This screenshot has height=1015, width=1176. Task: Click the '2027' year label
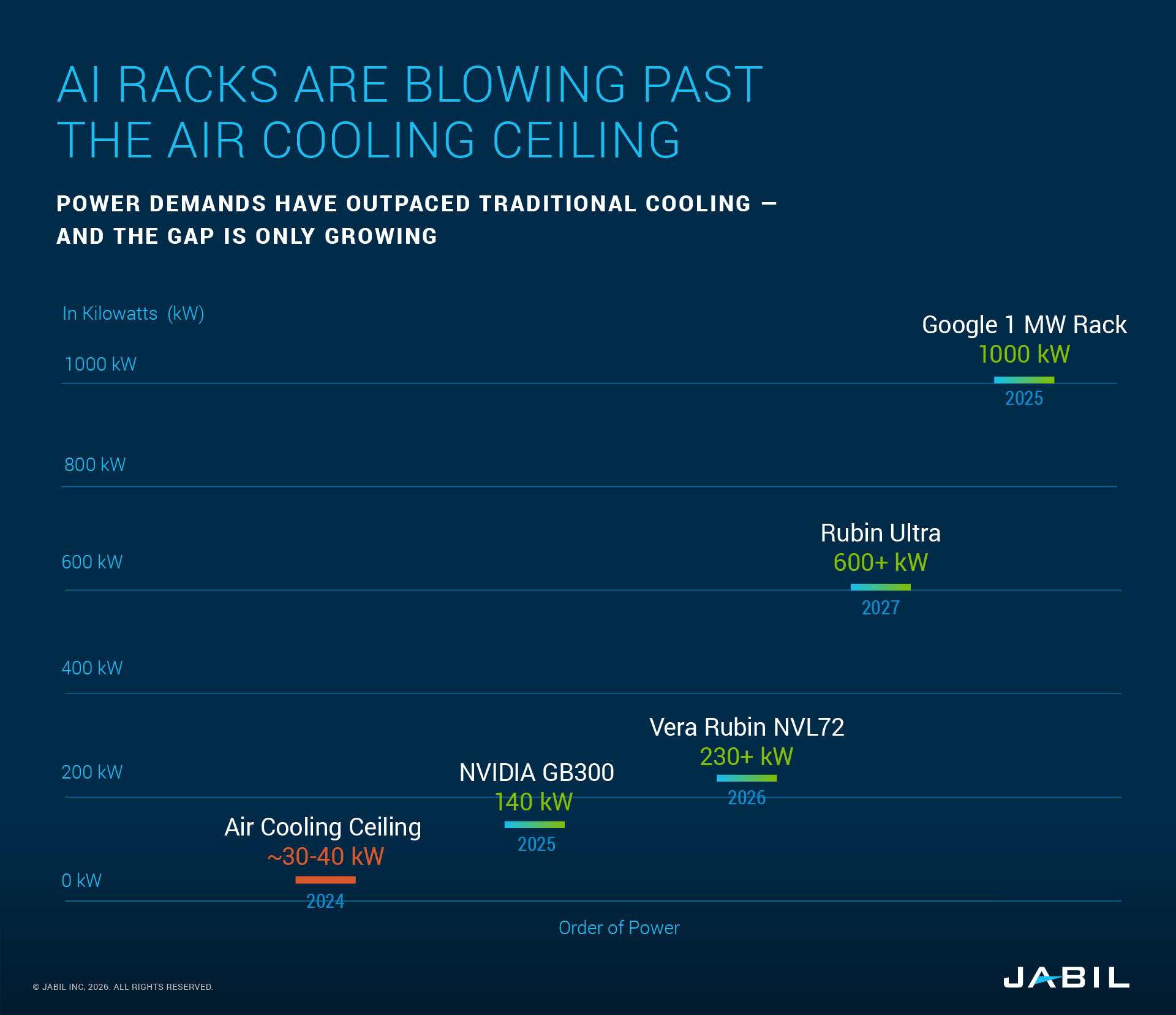881,608
